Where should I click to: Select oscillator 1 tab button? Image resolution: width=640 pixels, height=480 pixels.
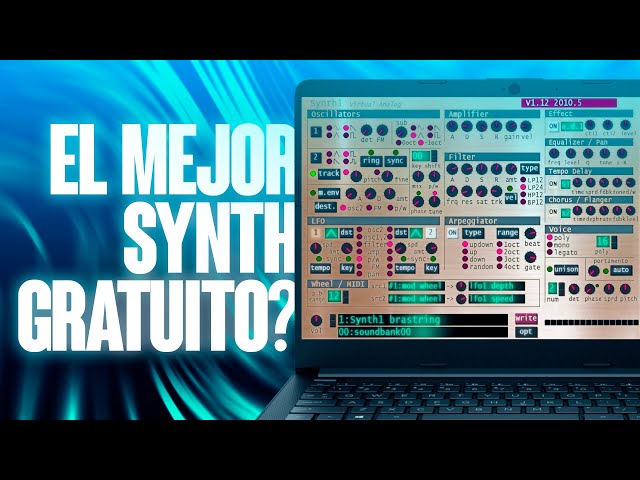coord(316,132)
